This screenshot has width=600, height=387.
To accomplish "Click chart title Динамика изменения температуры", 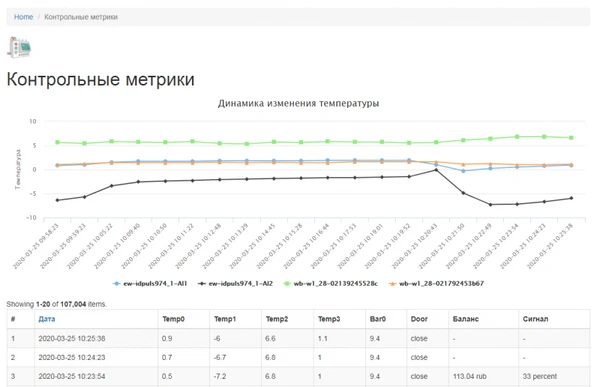I will coord(298,103).
